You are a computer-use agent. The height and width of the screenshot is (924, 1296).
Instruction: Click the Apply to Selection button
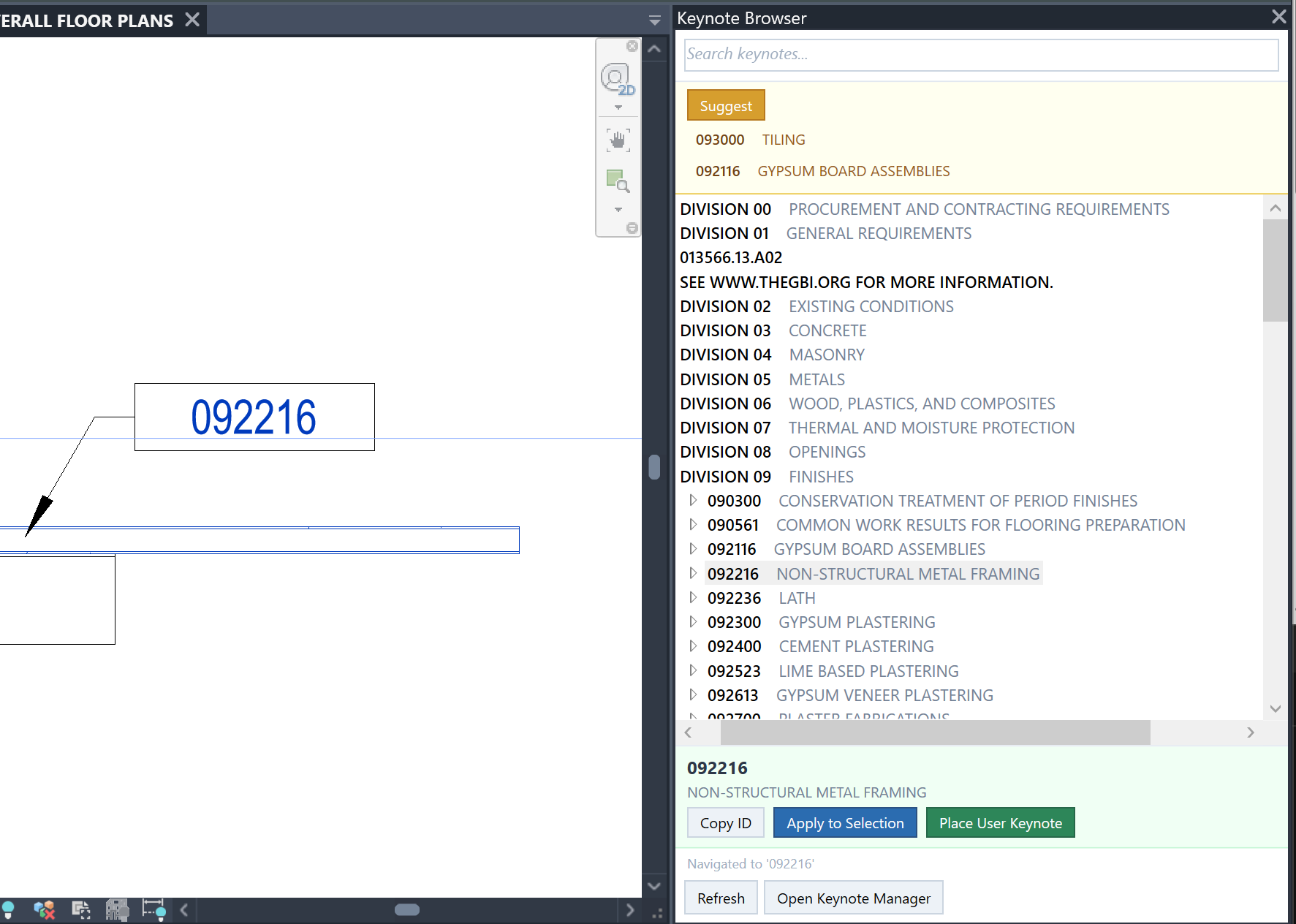pos(844,823)
